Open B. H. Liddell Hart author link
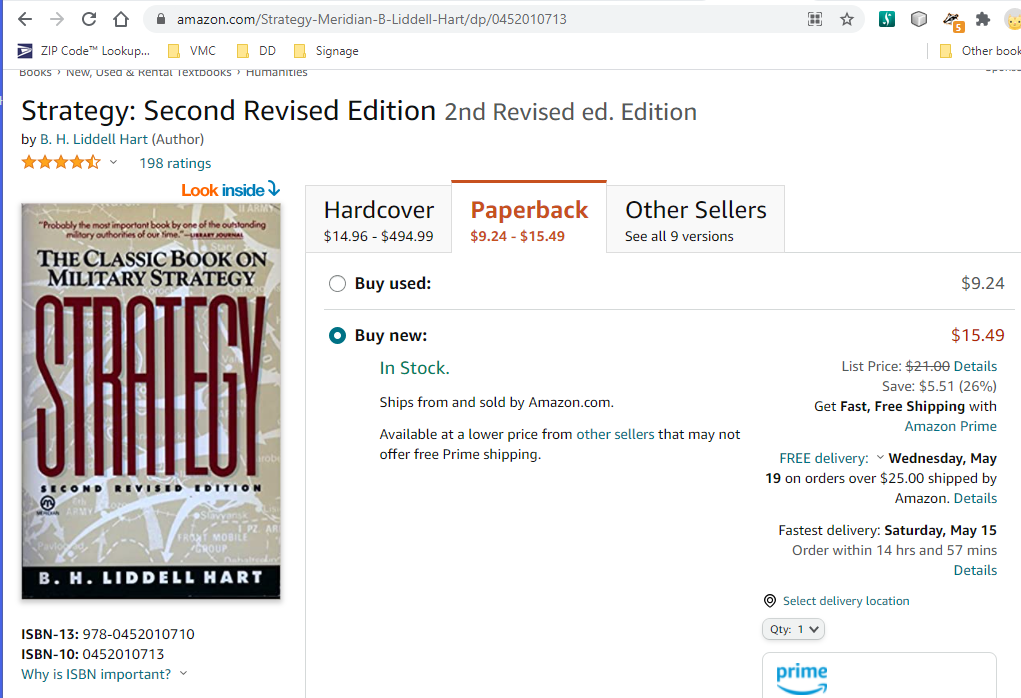The image size is (1021, 698). tap(94, 139)
